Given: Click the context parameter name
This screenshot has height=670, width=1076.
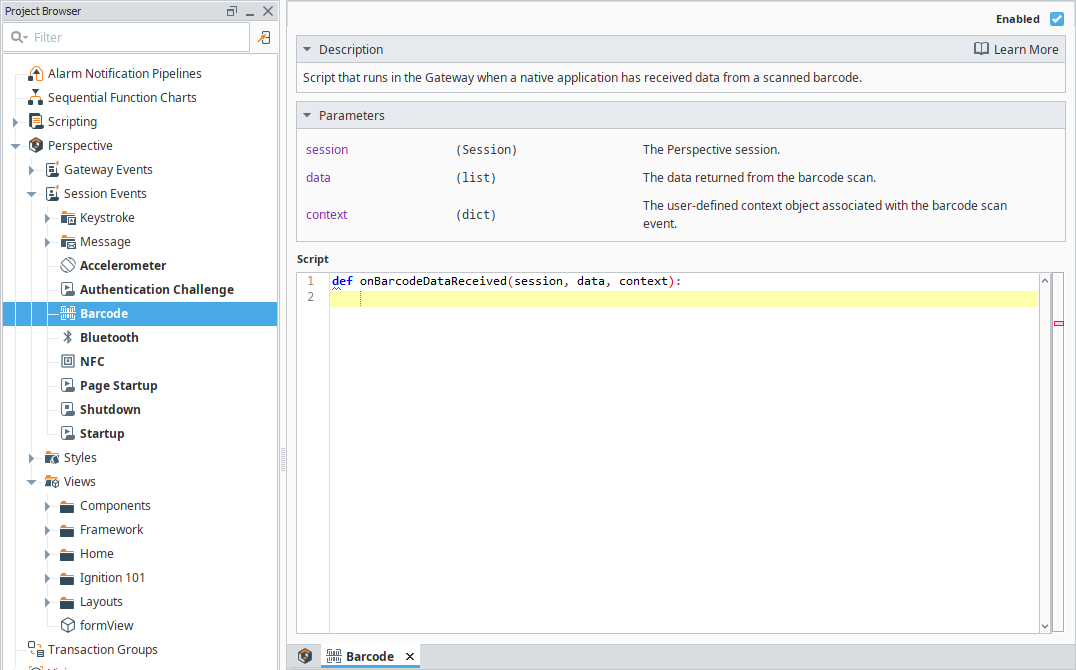Looking at the screenshot, I should click(327, 215).
